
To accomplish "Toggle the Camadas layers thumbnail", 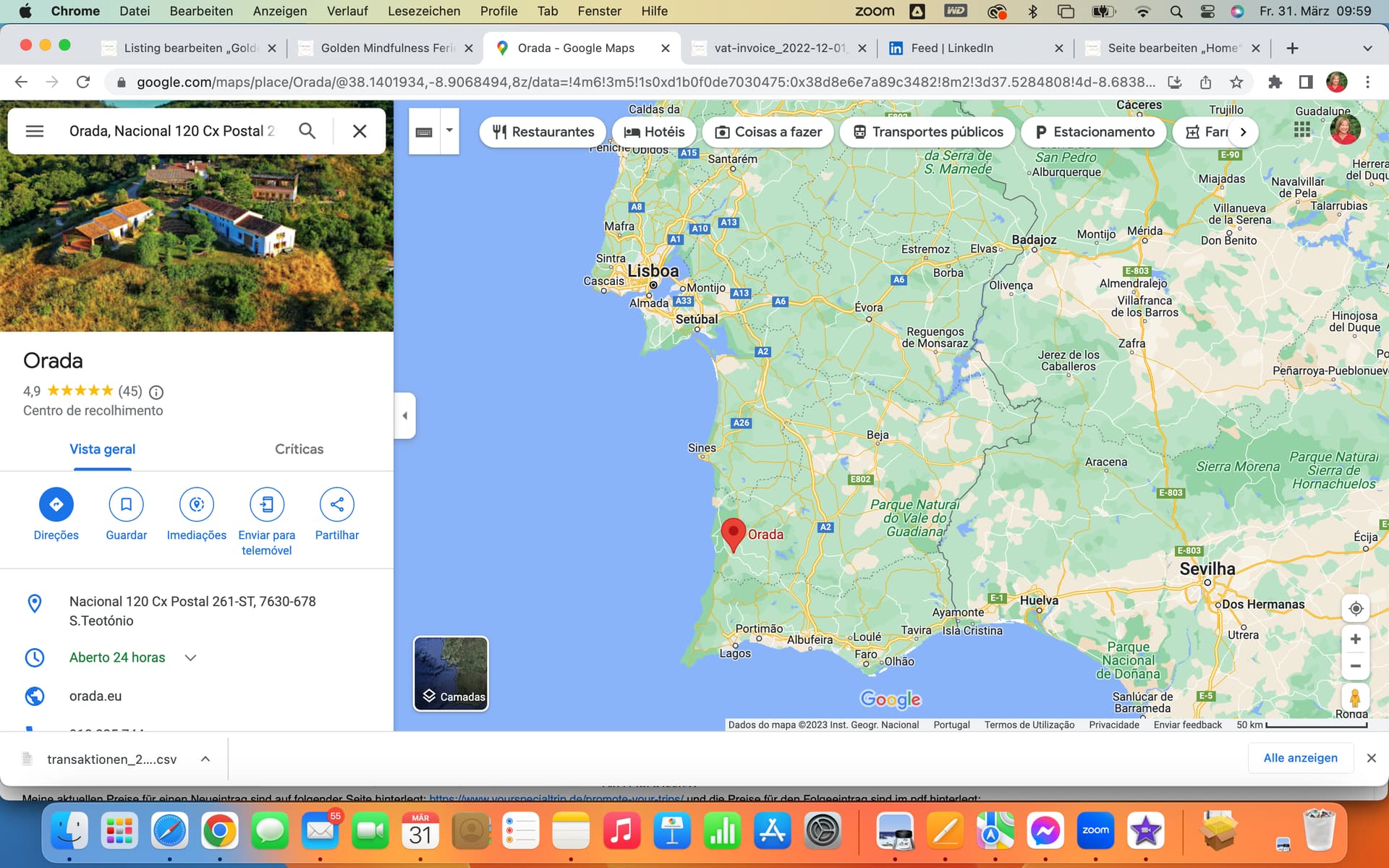I will tap(451, 673).
